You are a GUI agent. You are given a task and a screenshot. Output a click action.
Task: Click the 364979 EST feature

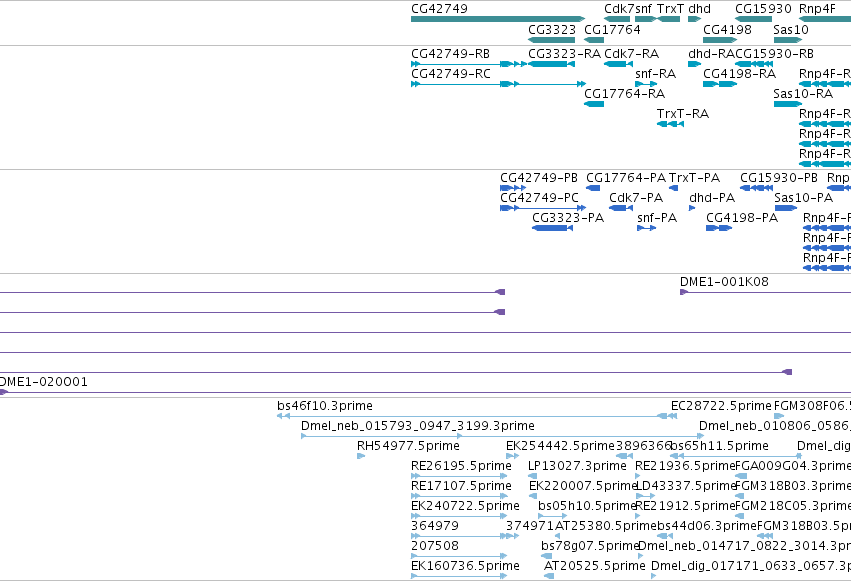click(x=459, y=537)
